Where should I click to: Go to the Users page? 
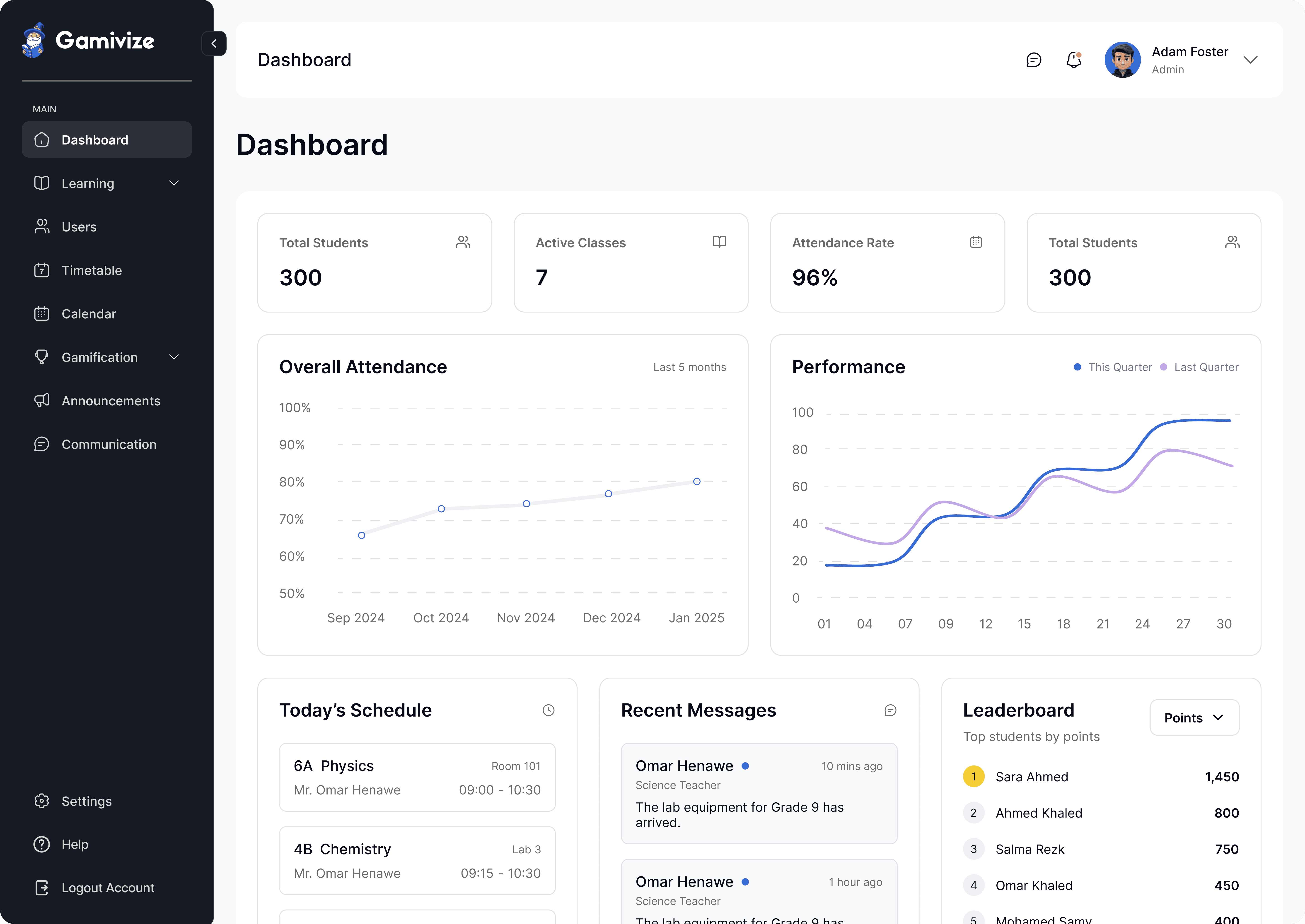[x=106, y=226]
